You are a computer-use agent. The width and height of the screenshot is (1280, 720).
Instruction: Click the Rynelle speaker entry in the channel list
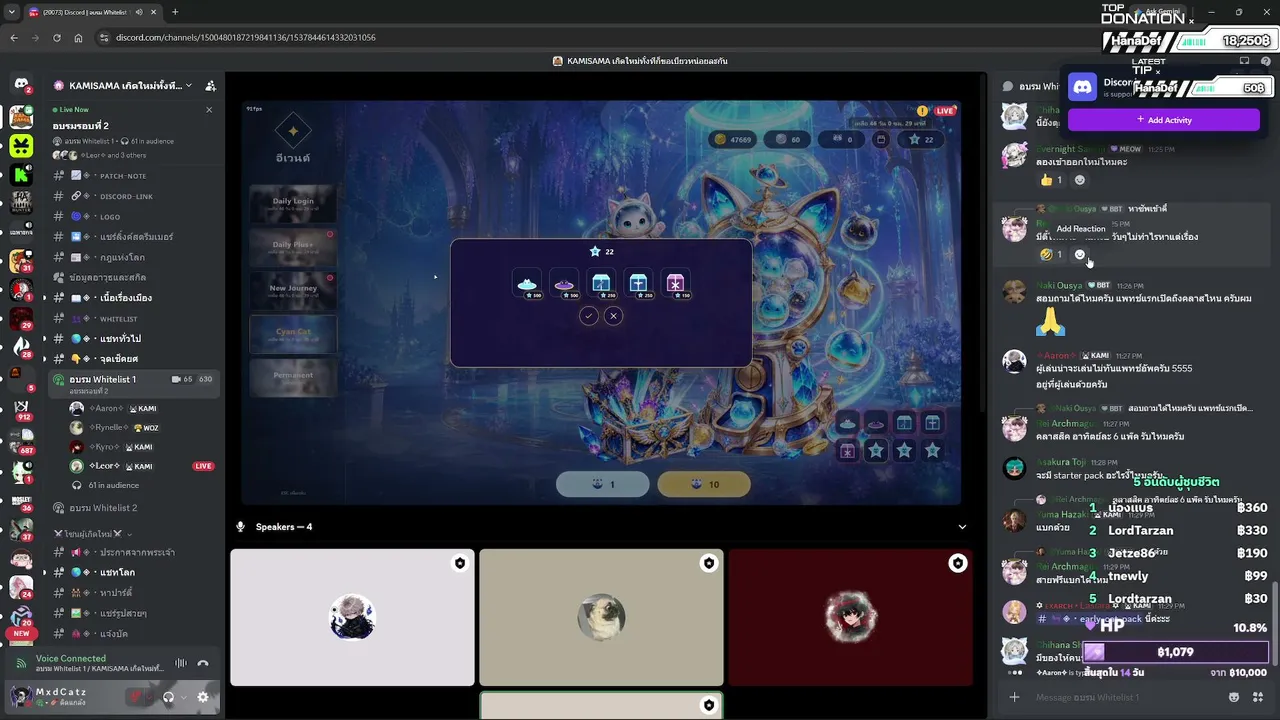point(142,428)
